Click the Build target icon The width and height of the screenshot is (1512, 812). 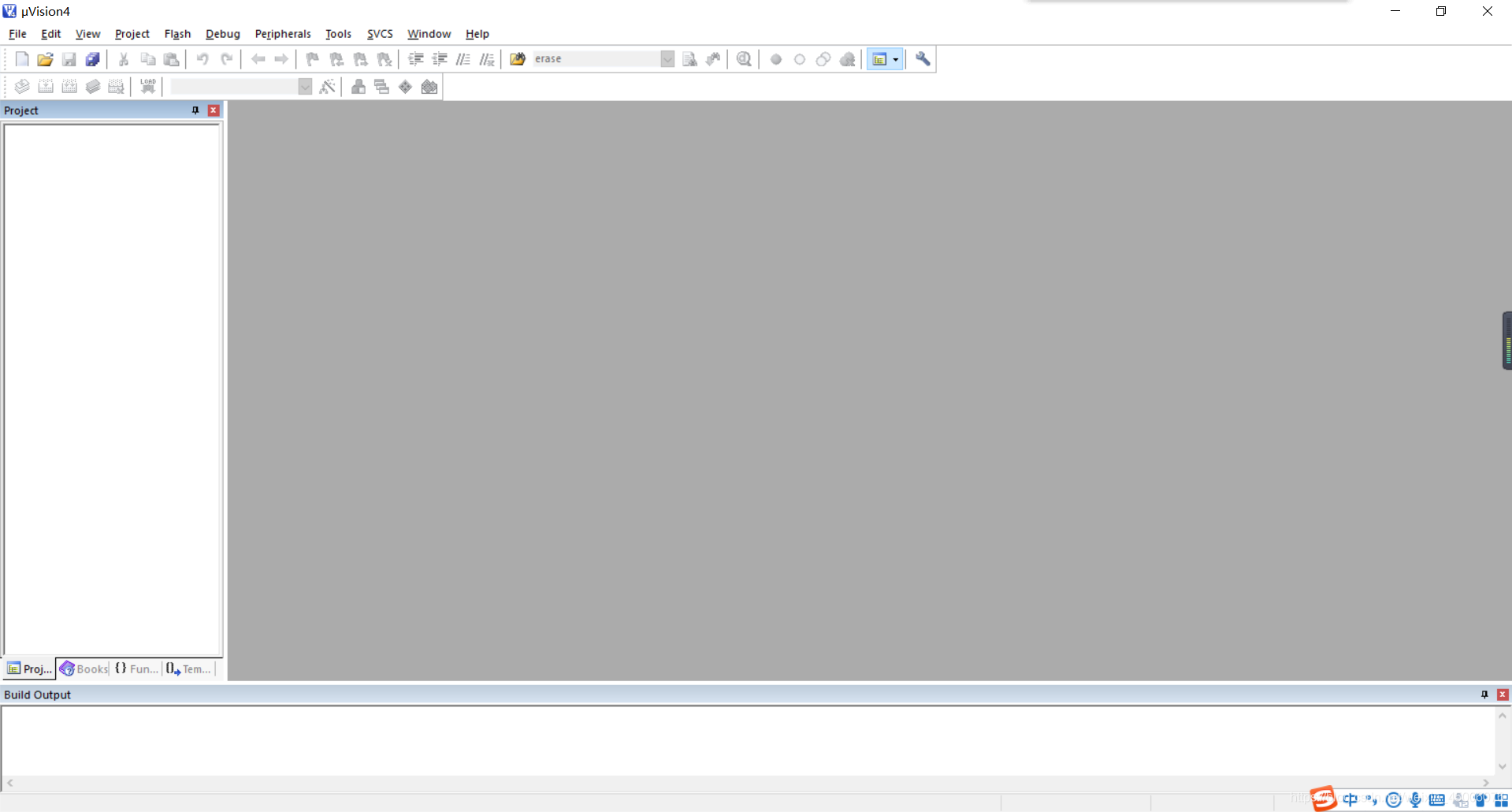pyautogui.click(x=46, y=87)
